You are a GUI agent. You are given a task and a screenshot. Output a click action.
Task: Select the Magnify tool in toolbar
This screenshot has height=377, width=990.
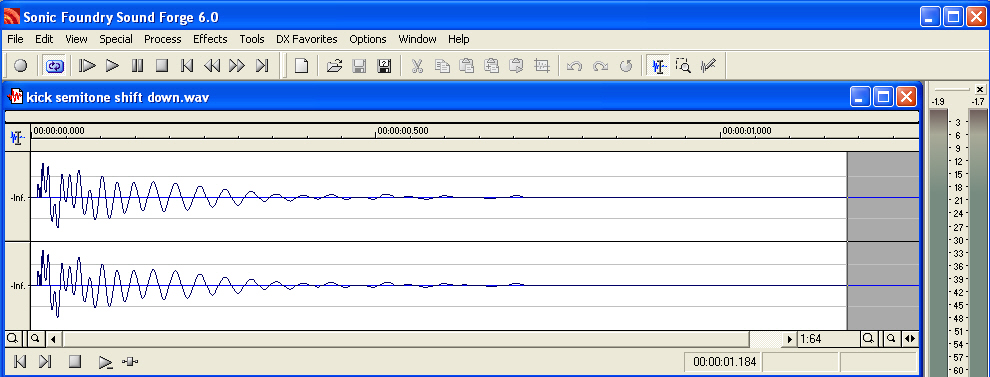coord(683,66)
